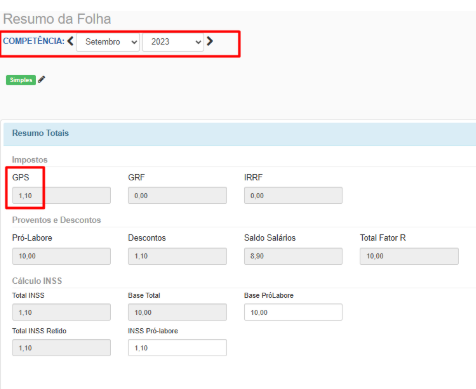This screenshot has width=476, height=389.
Task: Open the Setembro month dropdown
Action: tap(108, 42)
